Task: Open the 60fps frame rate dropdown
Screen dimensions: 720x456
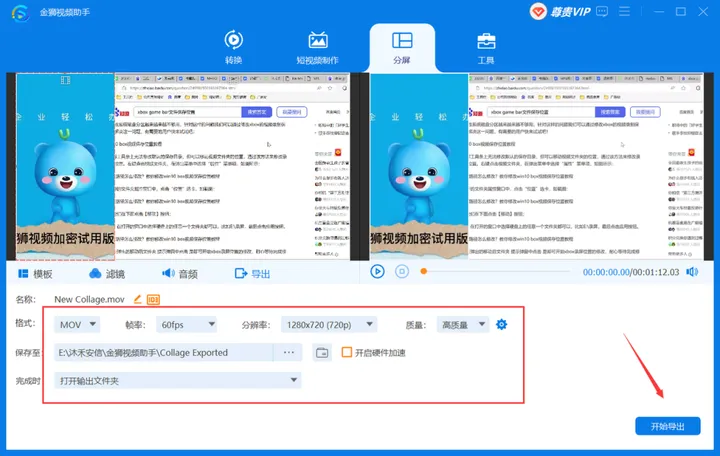Action: click(x=186, y=324)
